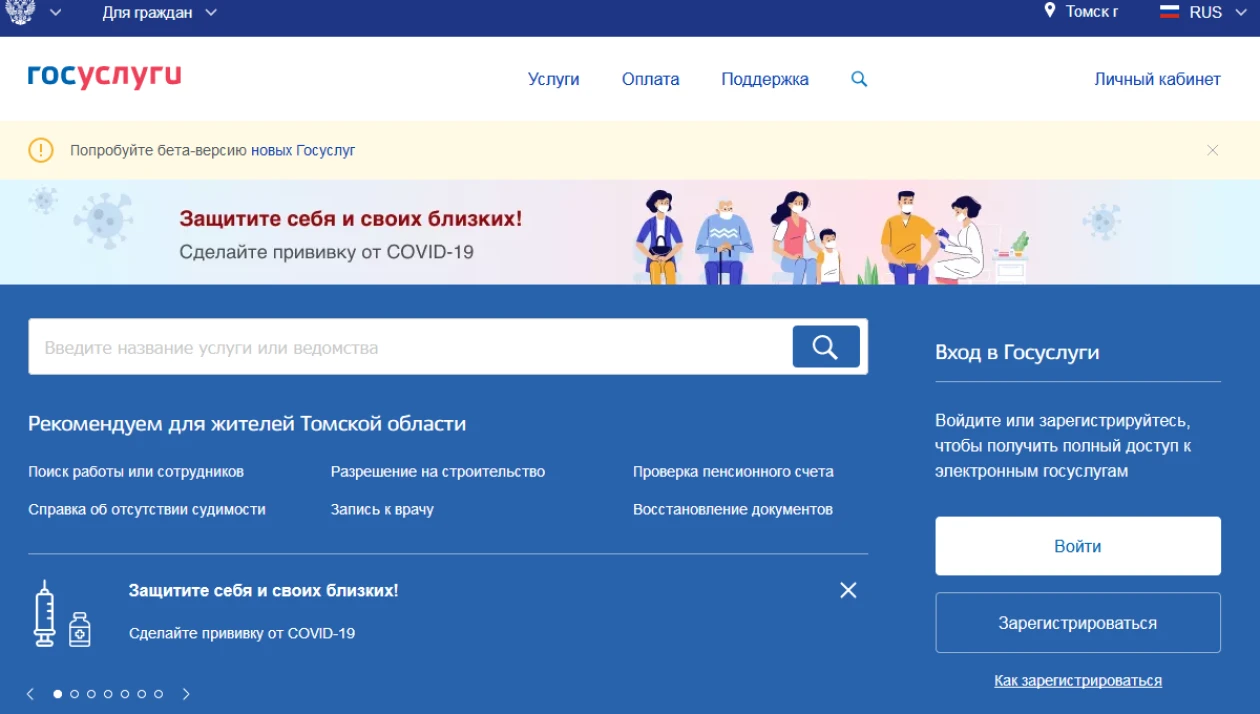Dismiss the COVID-19 vaccination slide
This screenshot has width=1260, height=714.
click(848, 590)
